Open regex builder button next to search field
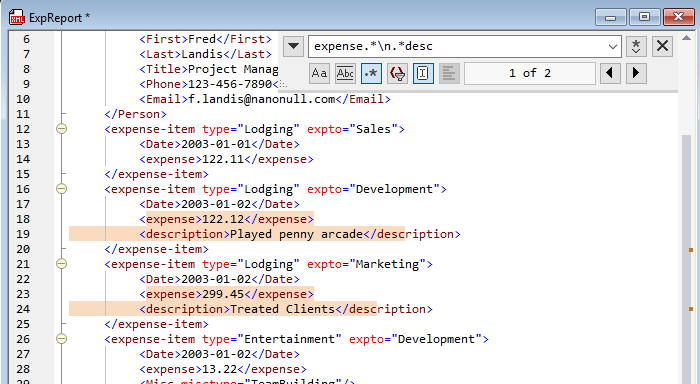 pyautogui.click(x=636, y=46)
